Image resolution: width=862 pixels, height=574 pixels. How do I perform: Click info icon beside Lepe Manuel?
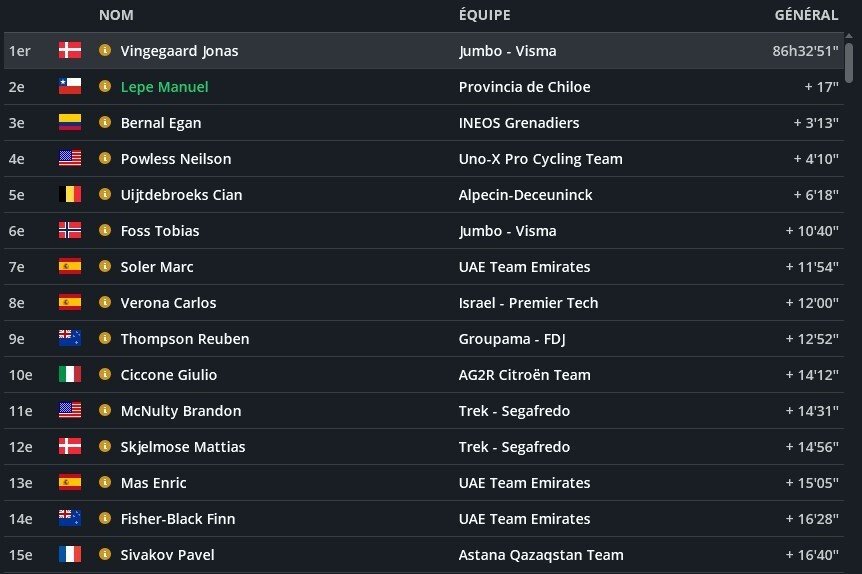tap(105, 87)
